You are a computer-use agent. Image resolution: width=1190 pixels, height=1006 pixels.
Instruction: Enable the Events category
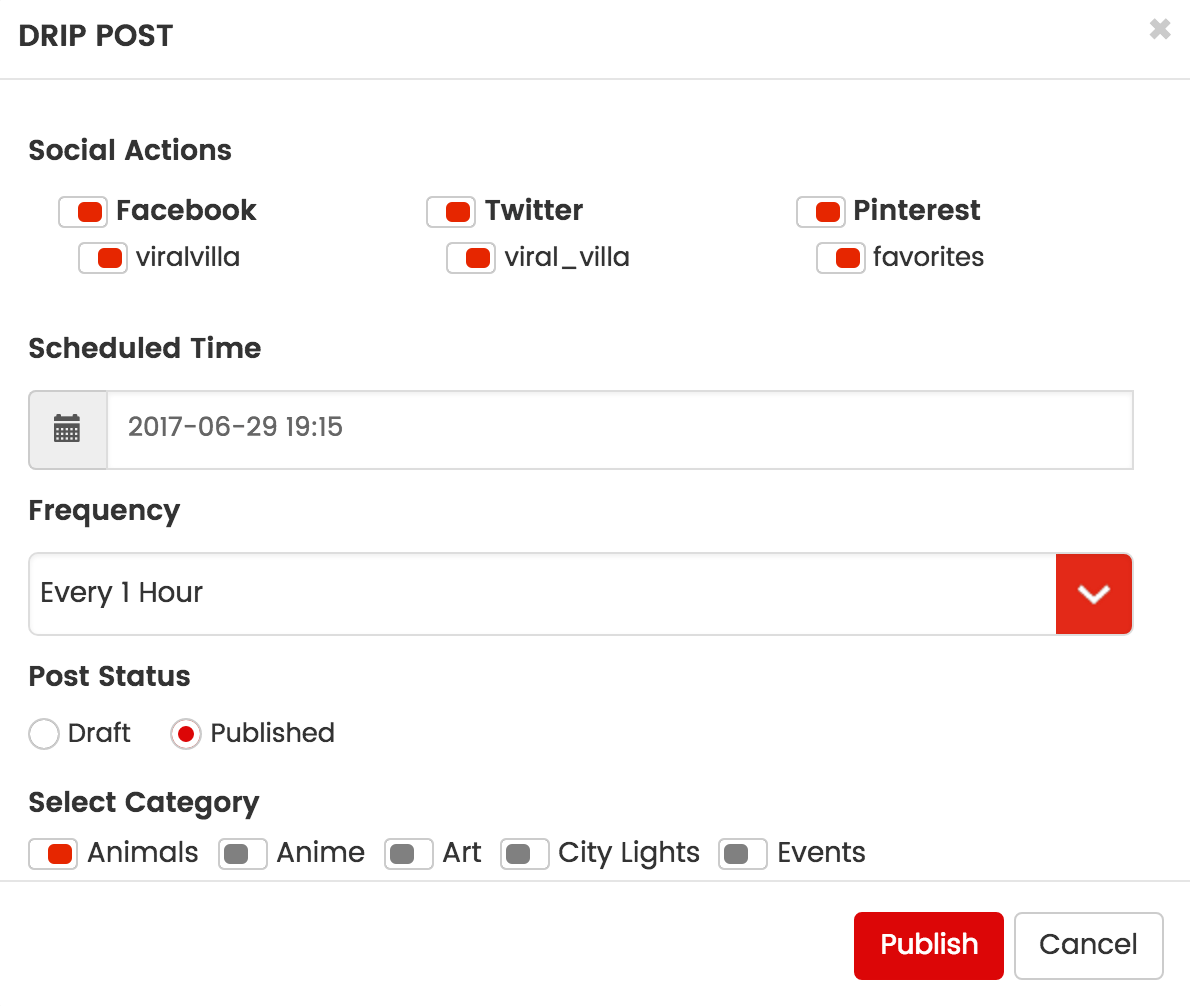coord(743,854)
